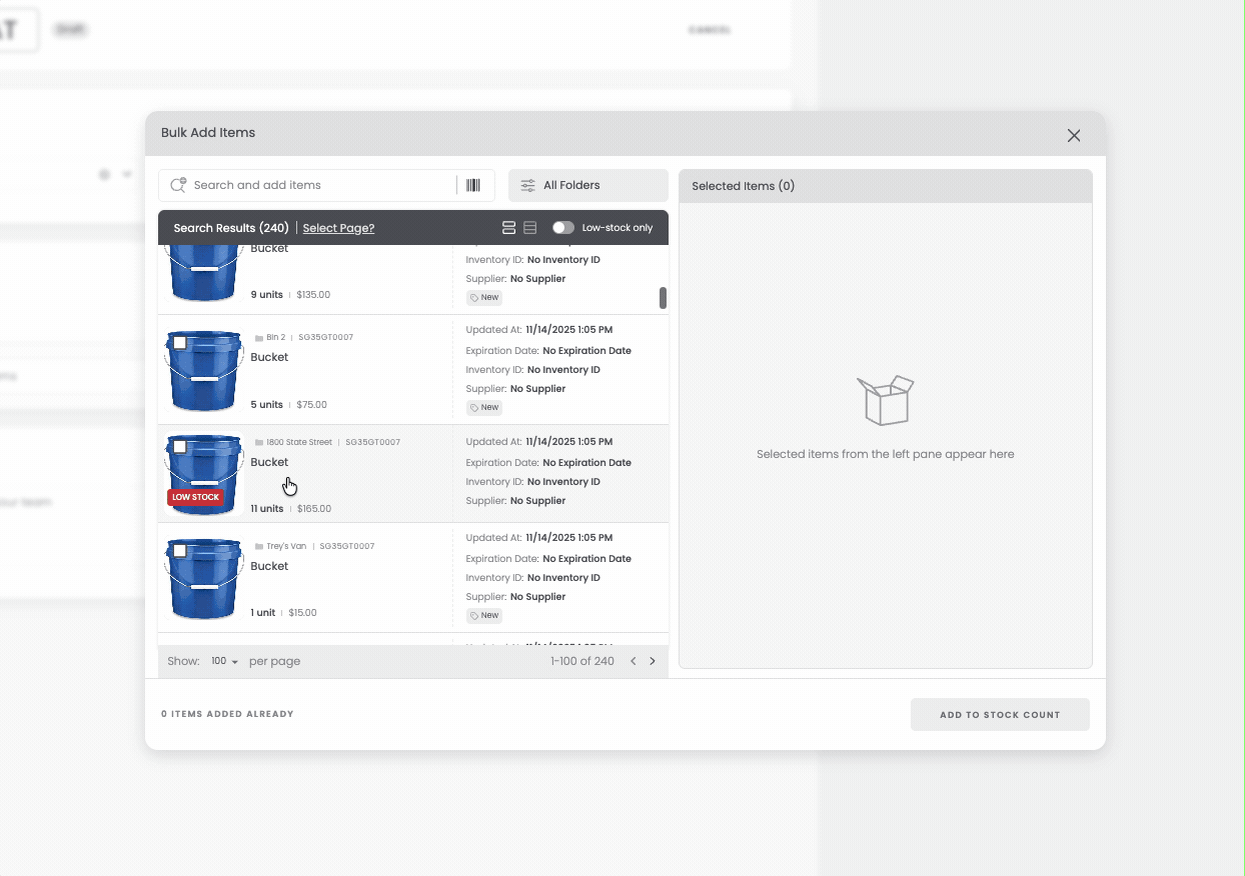The height and width of the screenshot is (876, 1245).
Task: Tick the Trey's Van Bucket checkbox
Action: click(x=180, y=551)
